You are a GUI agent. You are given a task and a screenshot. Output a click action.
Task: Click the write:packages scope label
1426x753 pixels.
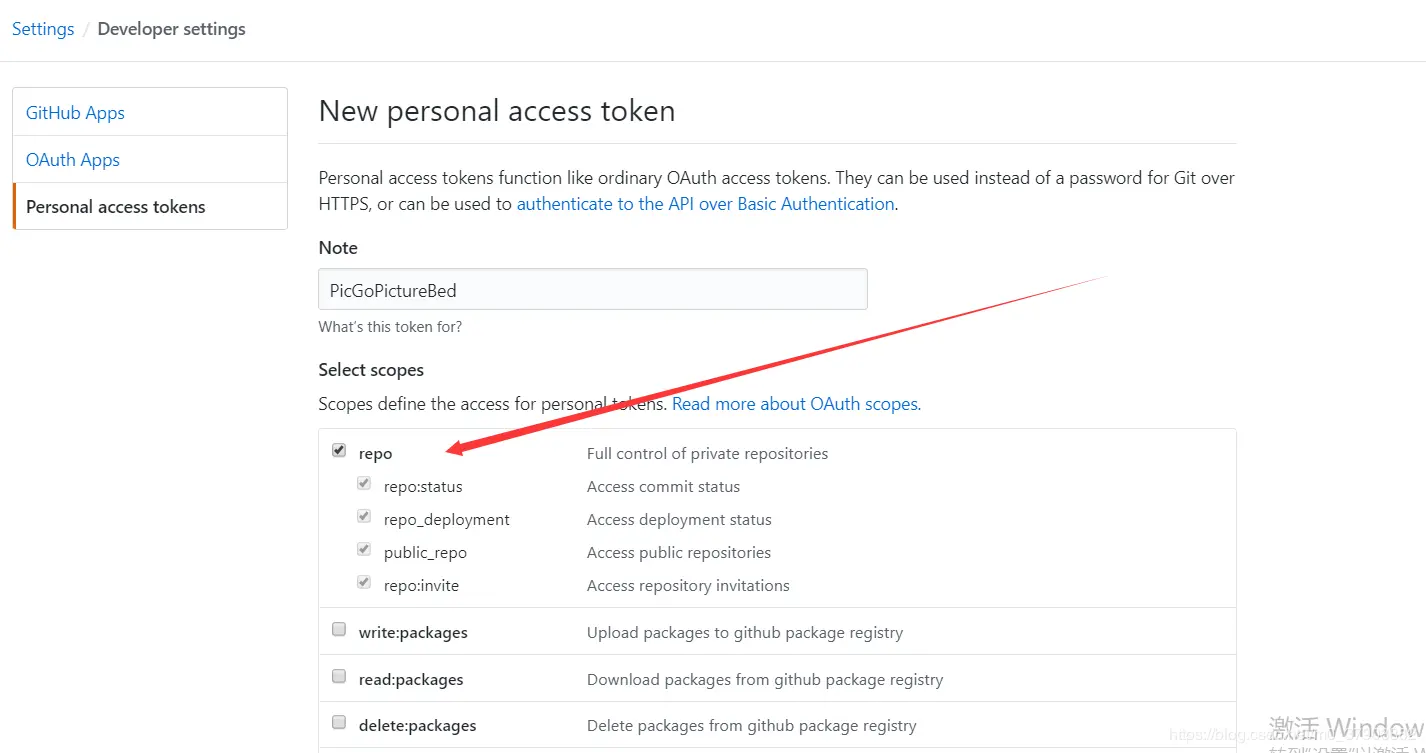pyautogui.click(x=413, y=633)
